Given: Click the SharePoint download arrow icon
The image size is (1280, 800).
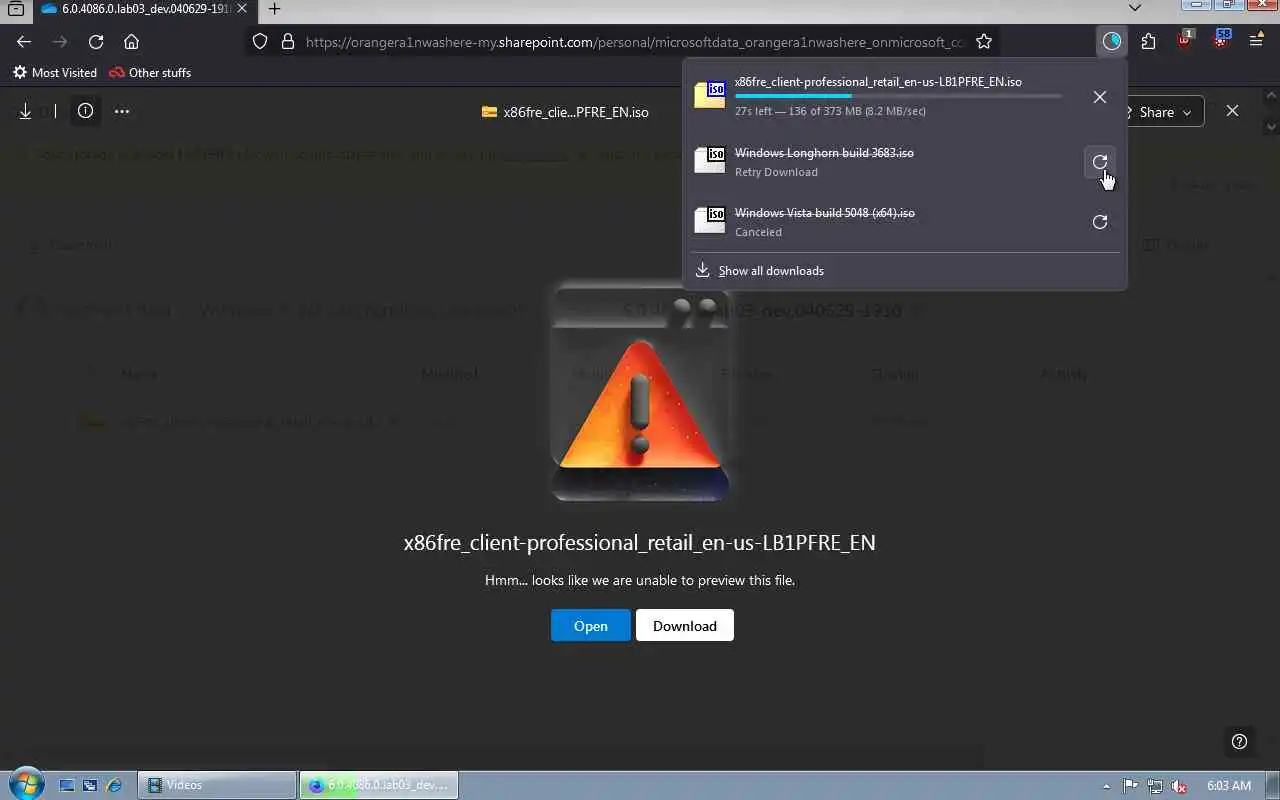Looking at the screenshot, I should tap(26, 111).
